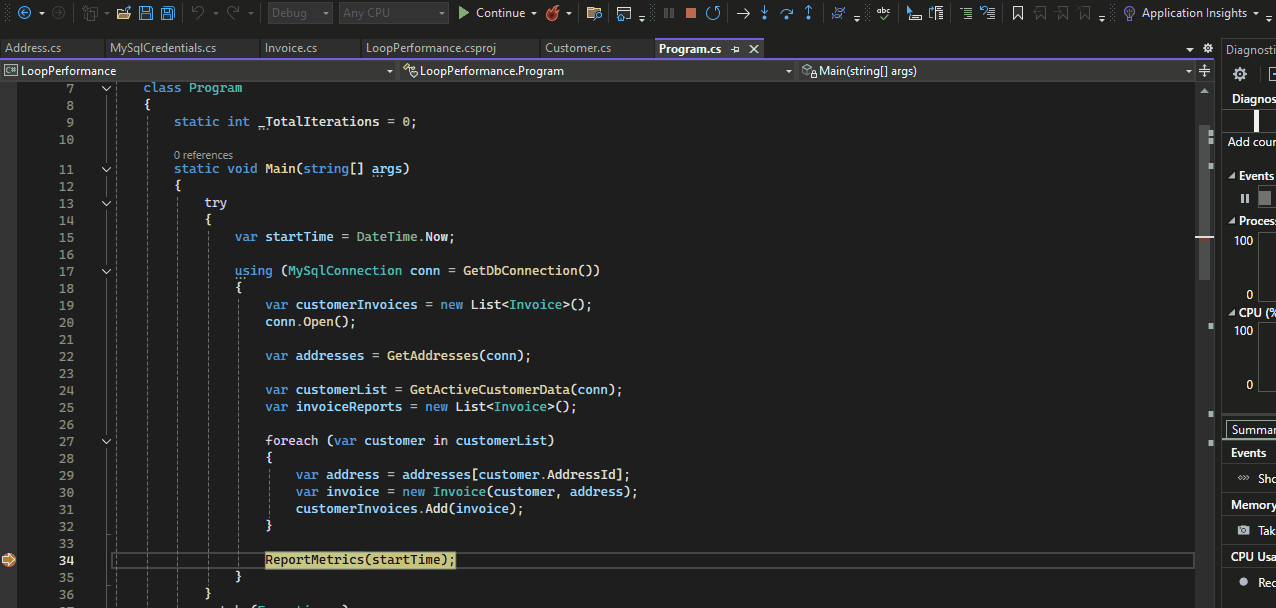The height and width of the screenshot is (608, 1276).
Task: Collapse the Main method using its chevron
Action: 106,168
